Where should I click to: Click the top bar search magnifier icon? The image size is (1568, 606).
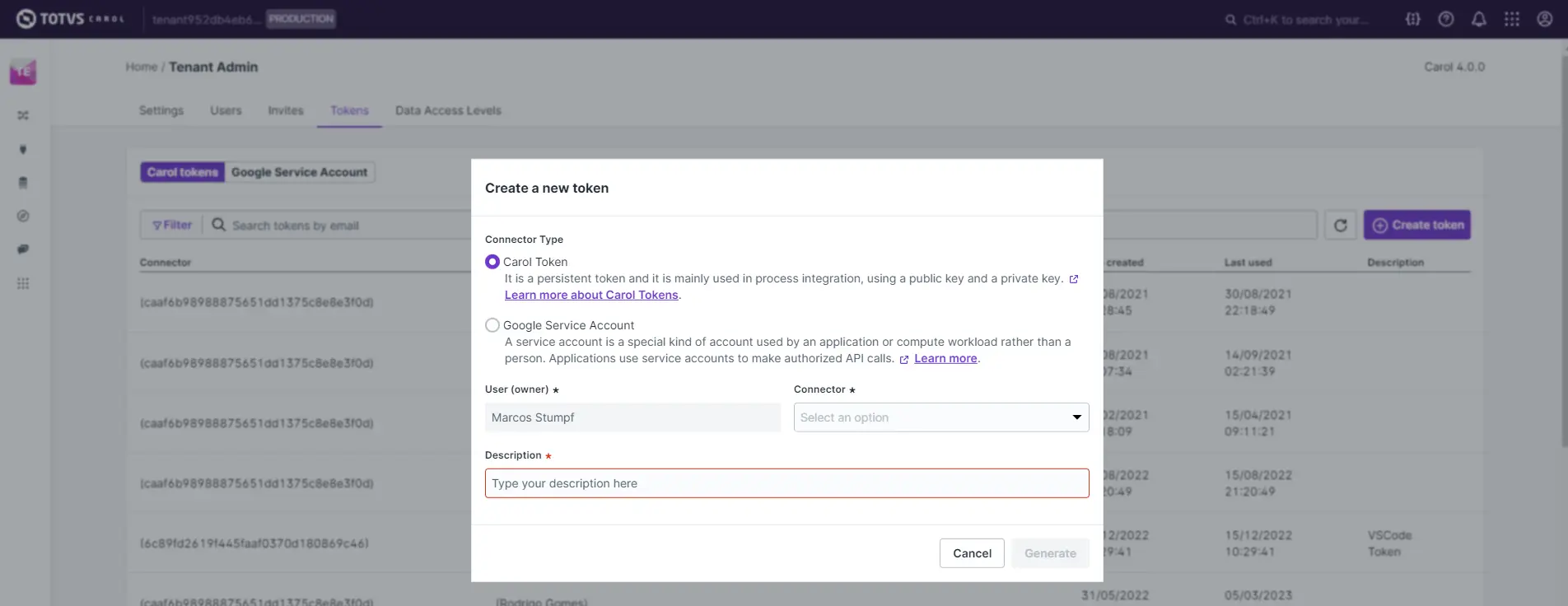(x=1230, y=20)
